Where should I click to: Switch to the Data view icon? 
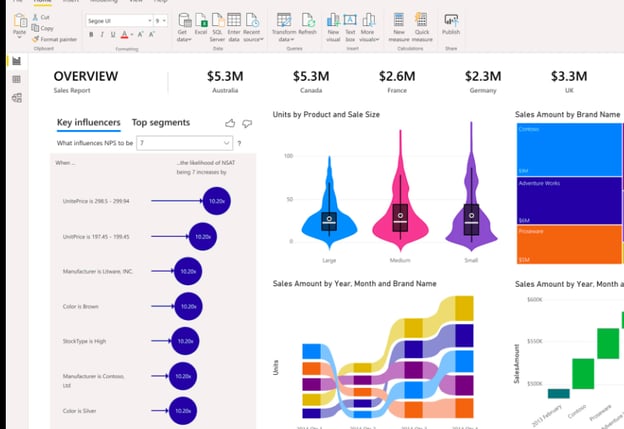pos(16,79)
